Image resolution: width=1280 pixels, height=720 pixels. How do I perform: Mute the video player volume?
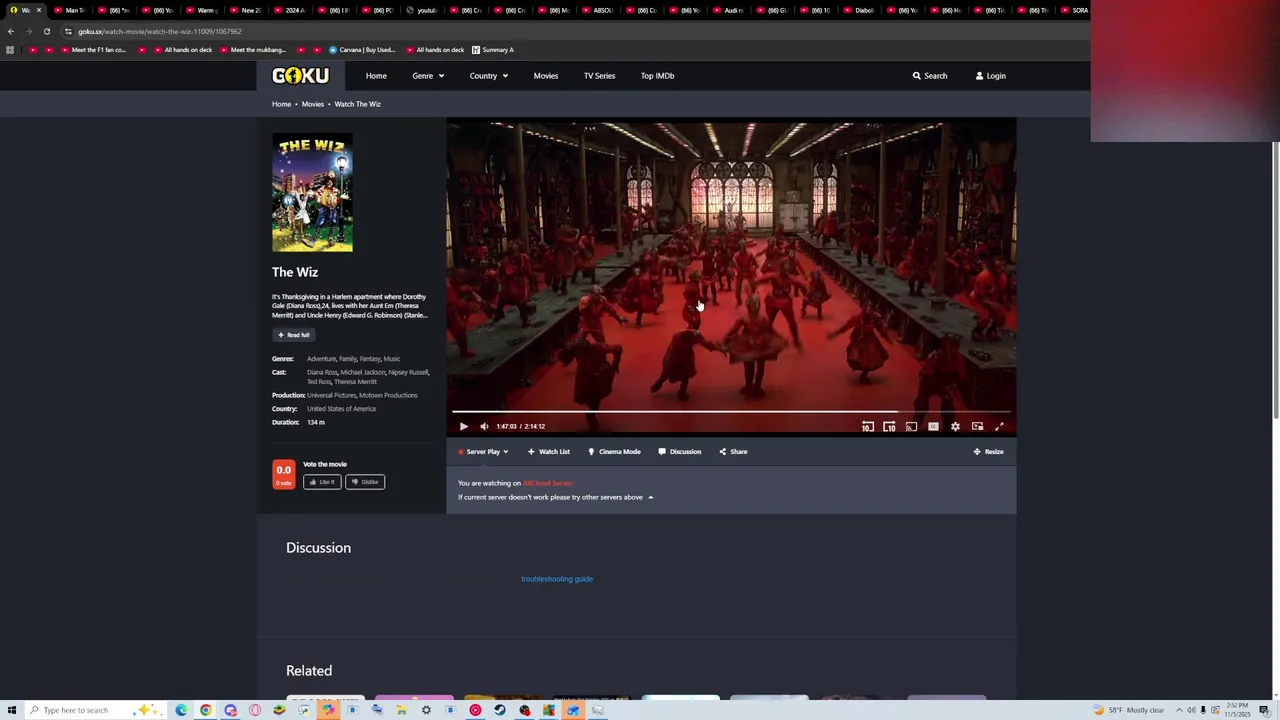pyautogui.click(x=484, y=426)
